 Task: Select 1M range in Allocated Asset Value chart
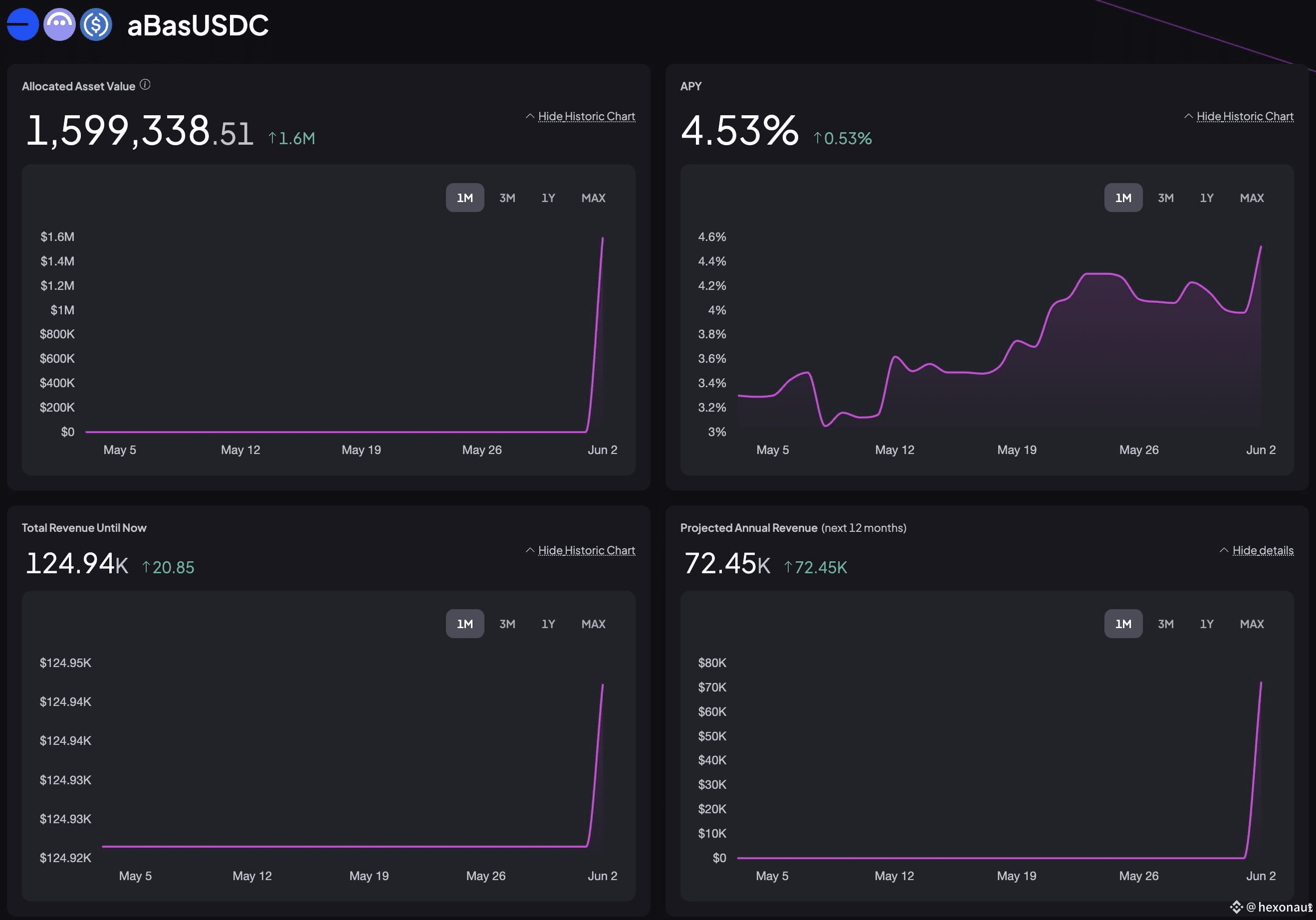point(465,198)
